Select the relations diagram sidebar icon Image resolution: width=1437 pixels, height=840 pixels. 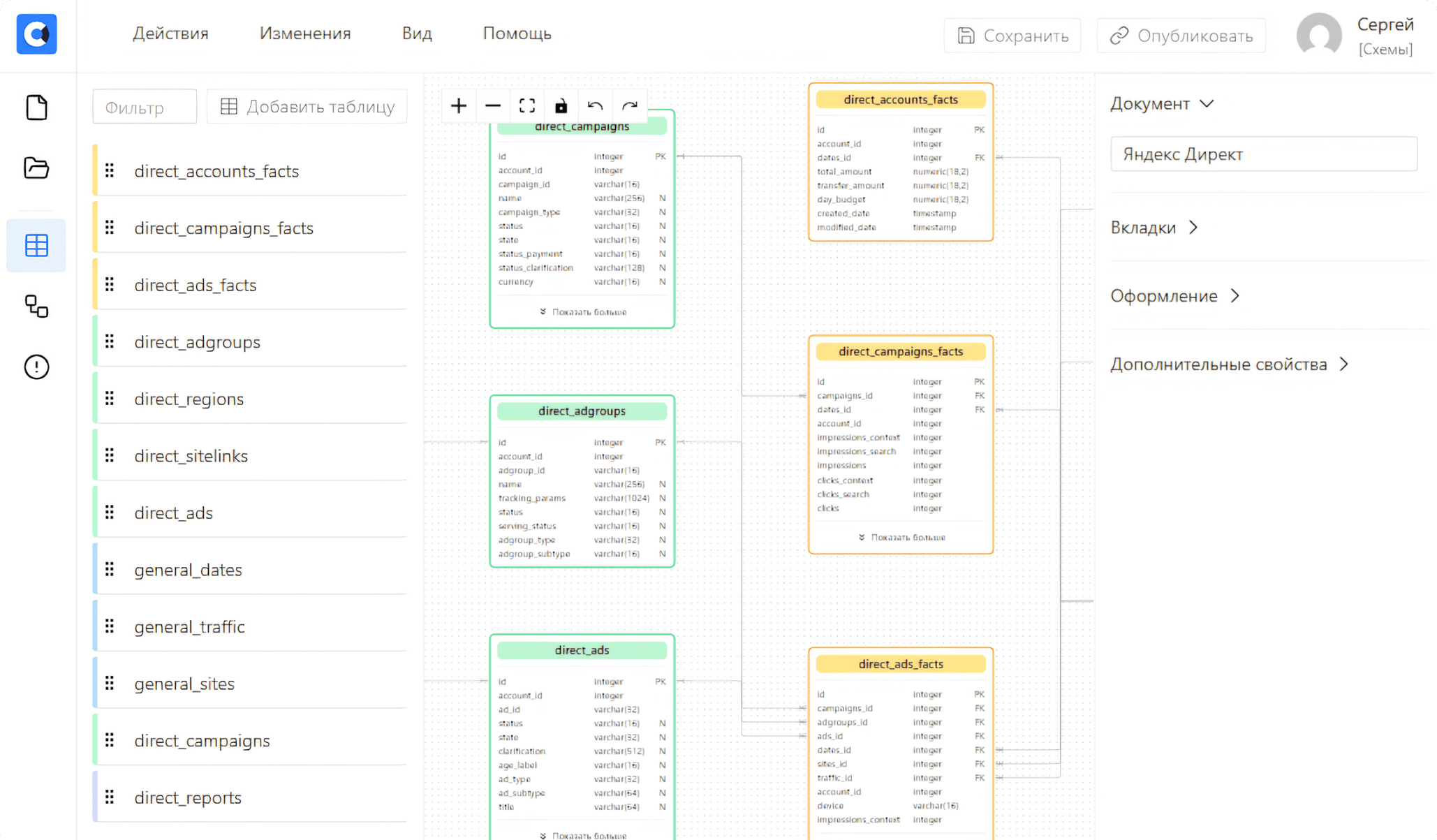tap(36, 306)
